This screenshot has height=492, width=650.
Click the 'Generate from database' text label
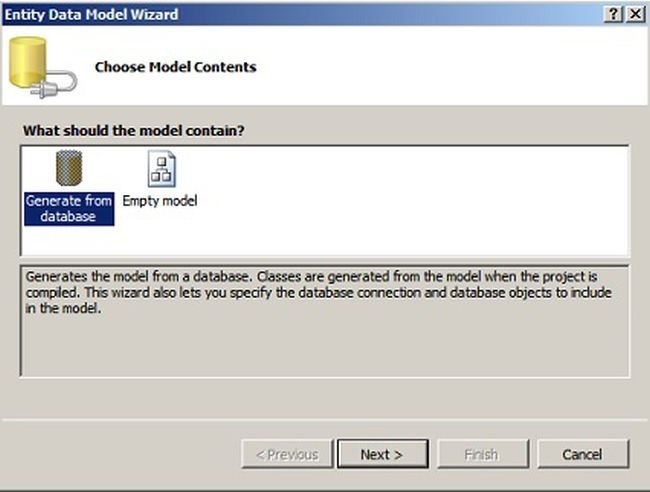point(68,208)
